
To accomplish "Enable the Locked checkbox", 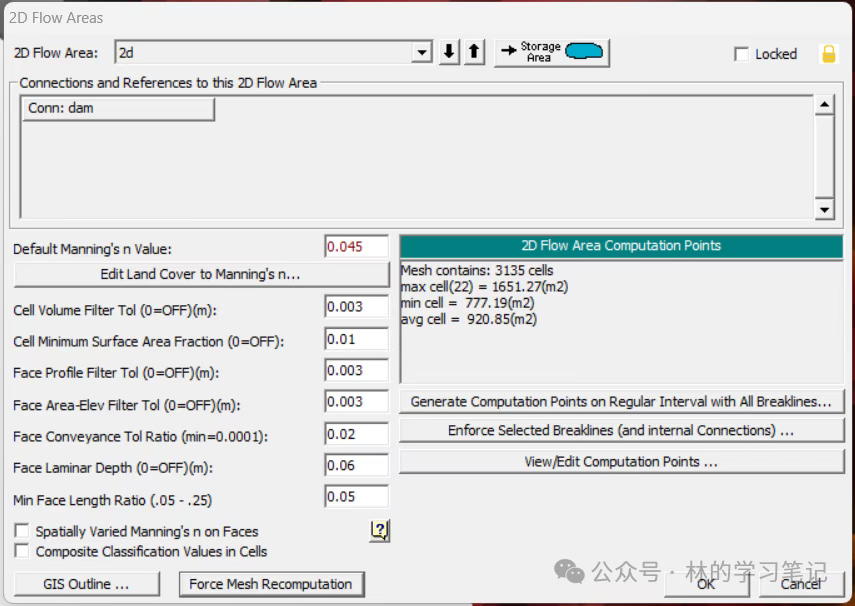I will [x=742, y=54].
